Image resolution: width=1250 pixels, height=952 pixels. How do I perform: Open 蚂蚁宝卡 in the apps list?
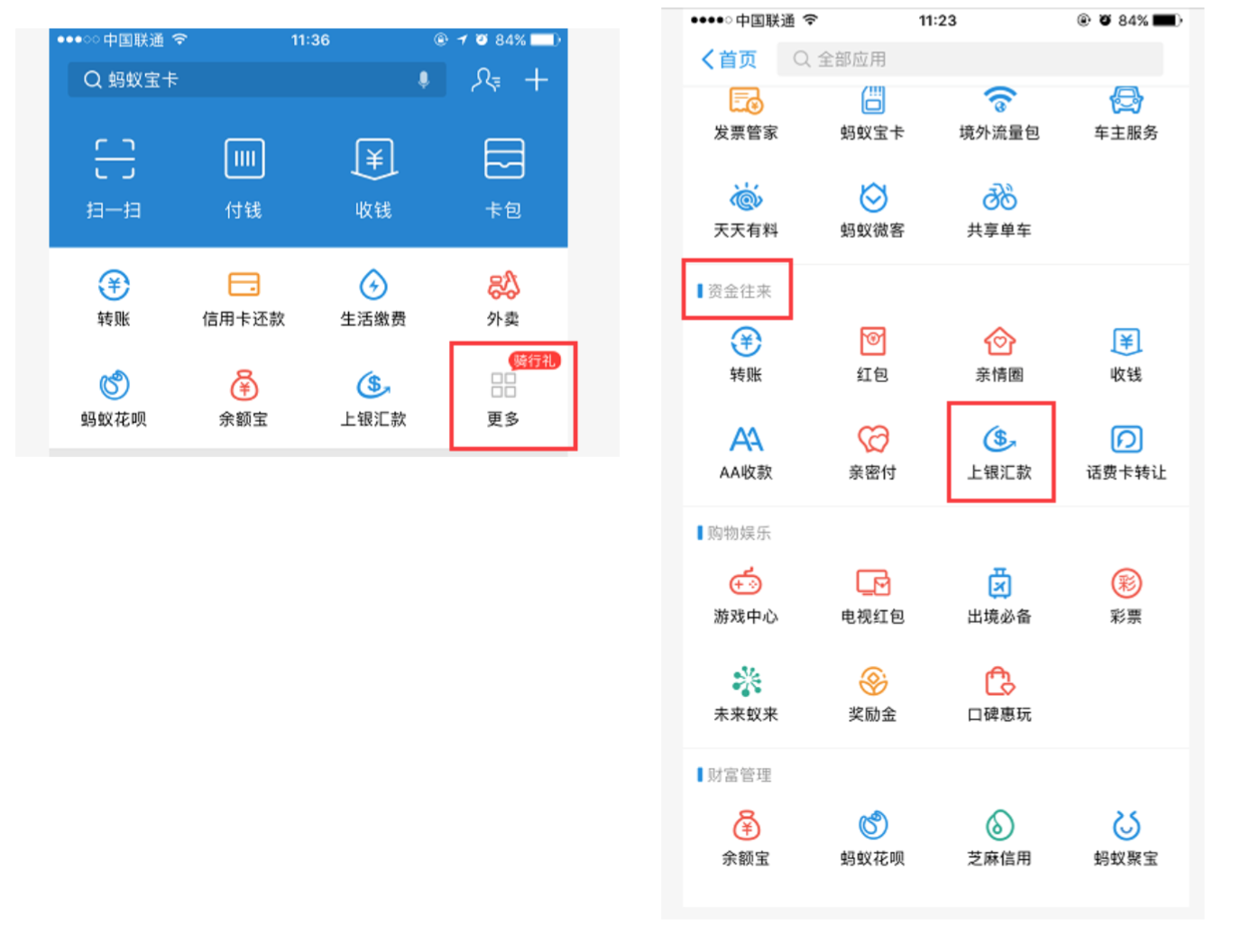pyautogui.click(x=872, y=114)
